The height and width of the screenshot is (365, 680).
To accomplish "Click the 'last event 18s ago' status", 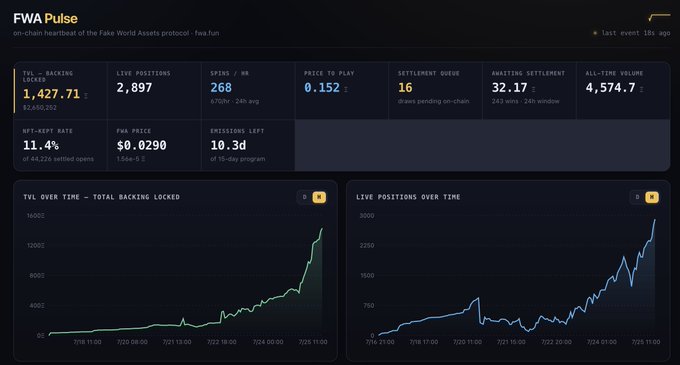I will click(x=636, y=33).
